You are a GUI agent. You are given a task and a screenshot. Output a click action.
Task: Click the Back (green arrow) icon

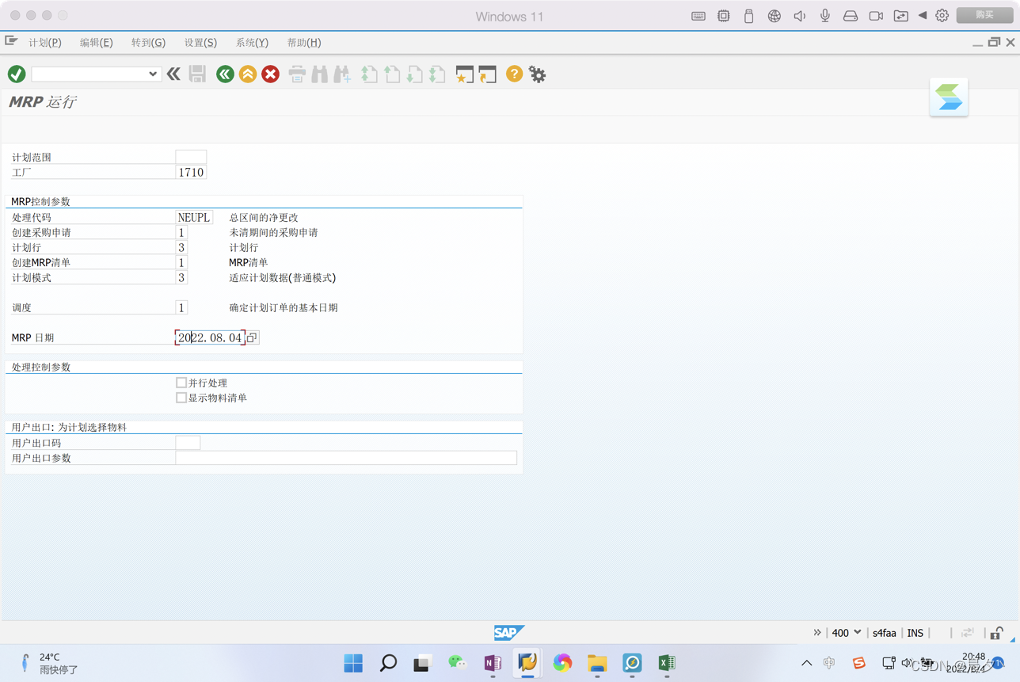[224, 74]
